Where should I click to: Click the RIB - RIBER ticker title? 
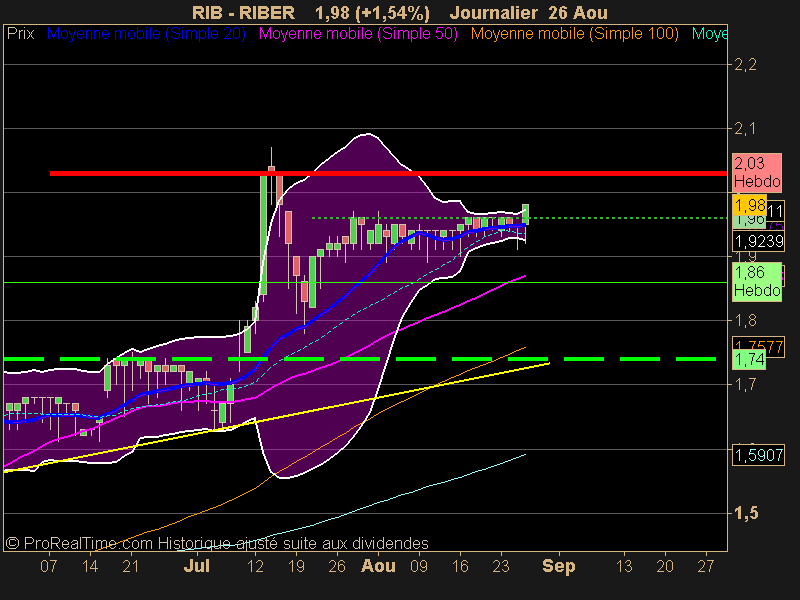coord(243,13)
